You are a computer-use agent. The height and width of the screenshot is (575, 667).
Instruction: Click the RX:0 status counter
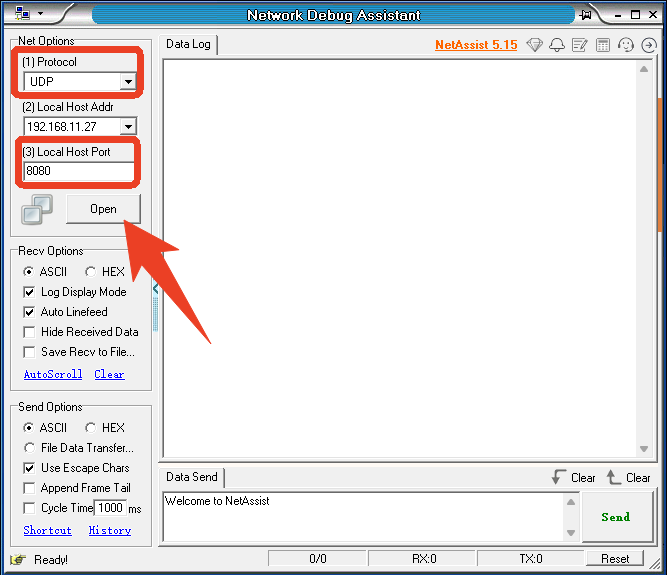tap(424, 558)
